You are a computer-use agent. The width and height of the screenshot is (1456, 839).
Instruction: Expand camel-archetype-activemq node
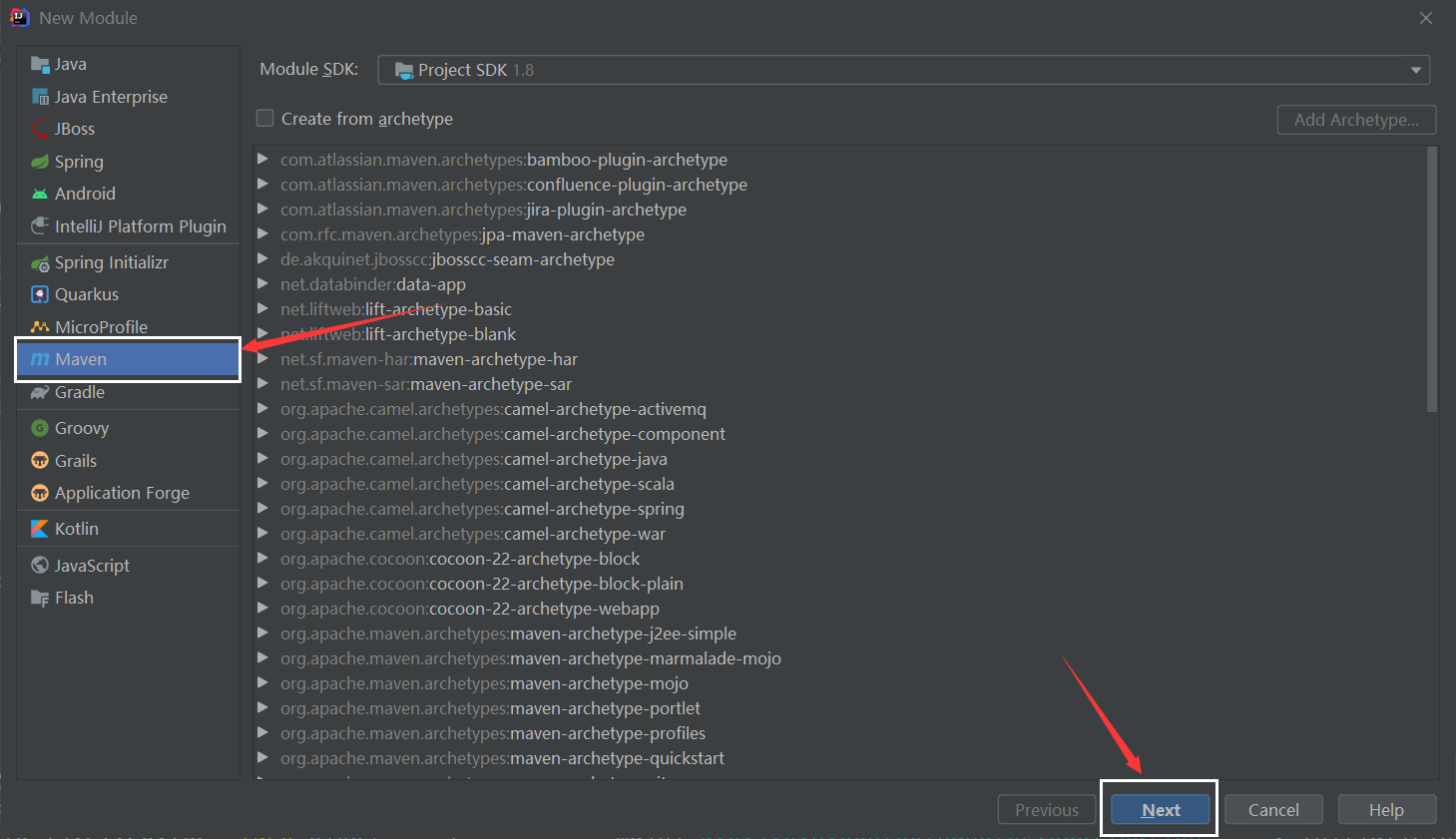pyautogui.click(x=262, y=408)
